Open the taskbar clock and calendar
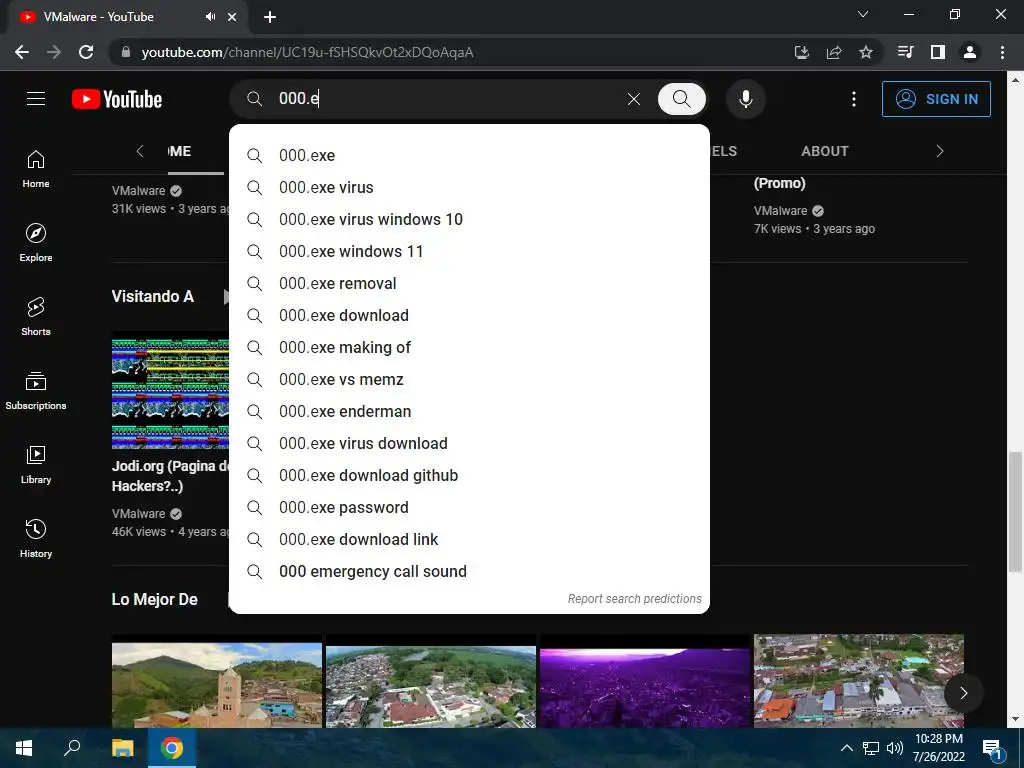This screenshot has width=1024, height=768. pyautogui.click(x=938, y=748)
